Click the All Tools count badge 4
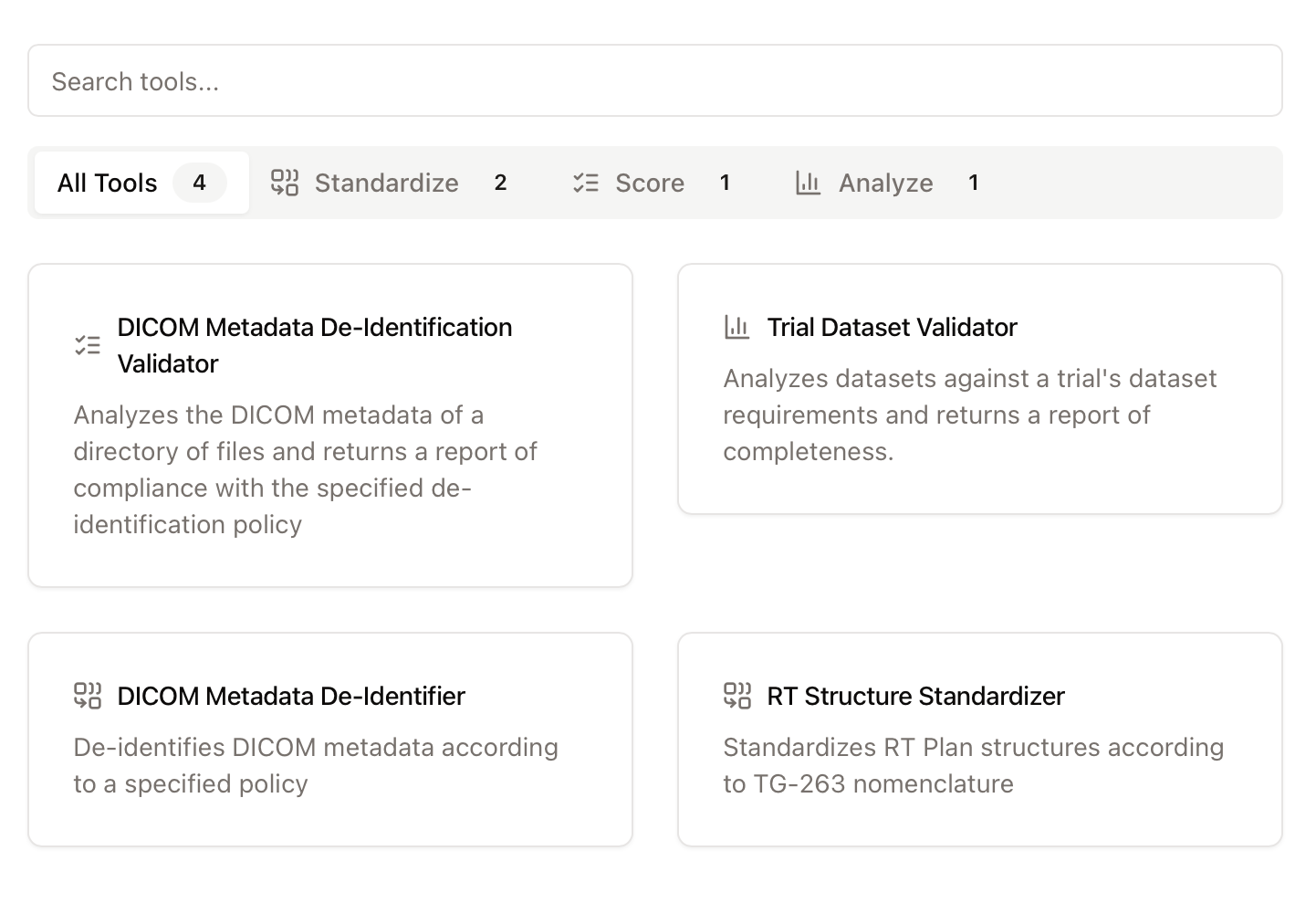Image resolution: width=1316 pixels, height=924 pixels. pyautogui.click(x=199, y=183)
